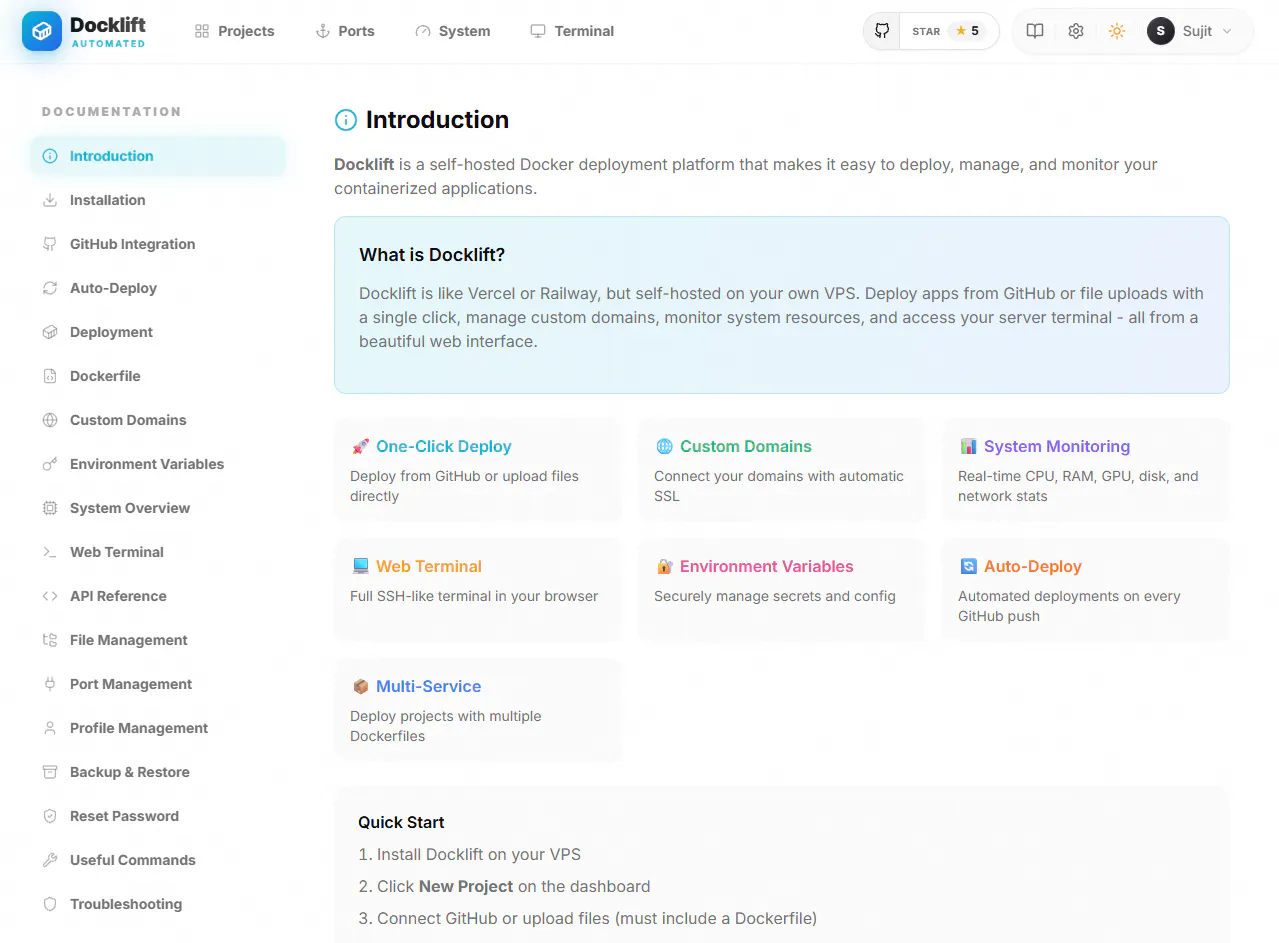Click the Ports anchor icon

(x=322, y=31)
